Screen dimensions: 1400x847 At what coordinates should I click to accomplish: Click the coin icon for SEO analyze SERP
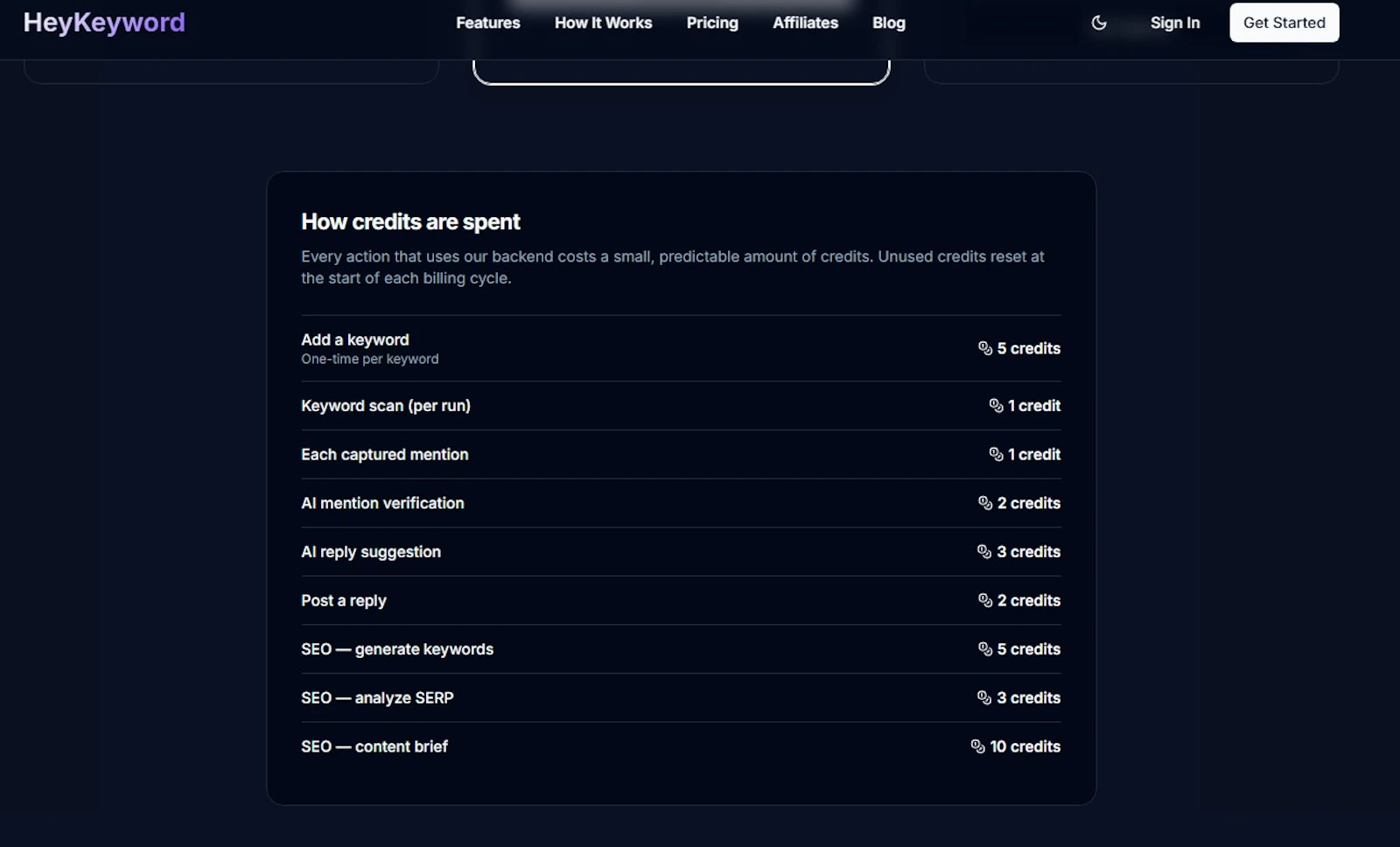coord(984,698)
